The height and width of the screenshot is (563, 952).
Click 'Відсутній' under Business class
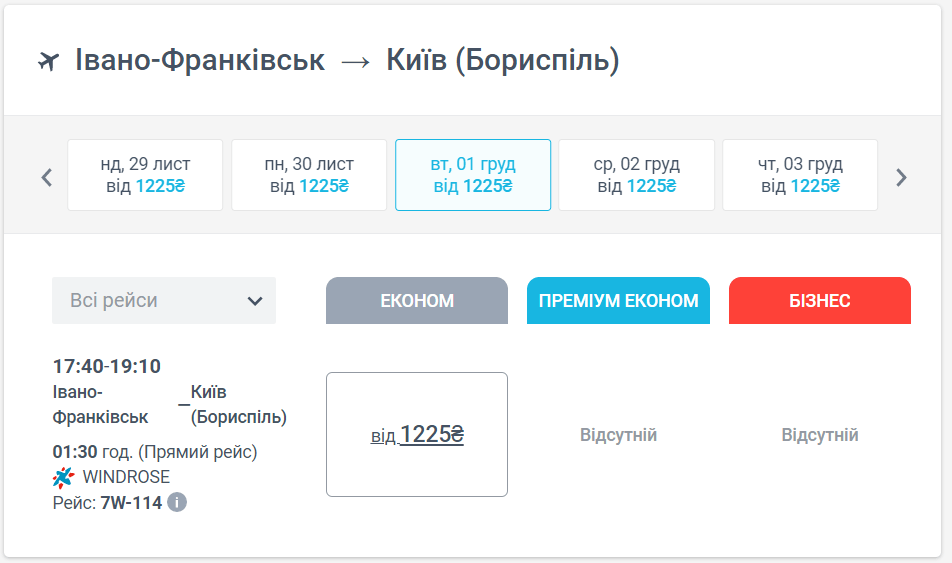pos(820,435)
